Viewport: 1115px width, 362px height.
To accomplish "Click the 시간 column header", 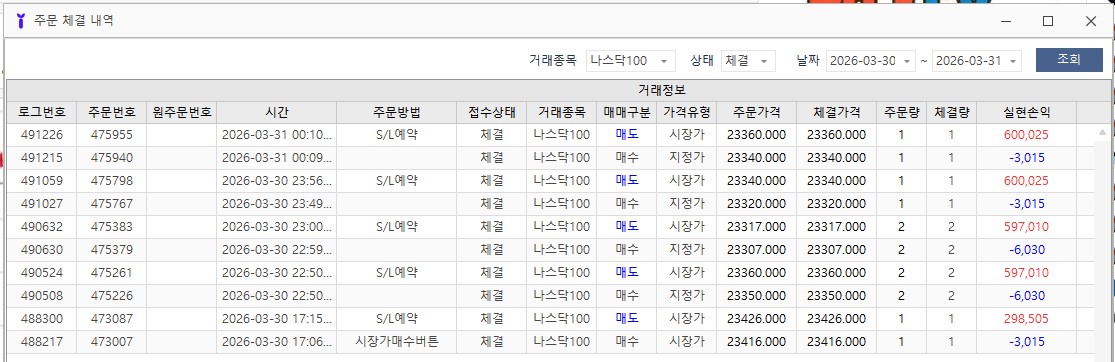I will pyautogui.click(x=277, y=112).
